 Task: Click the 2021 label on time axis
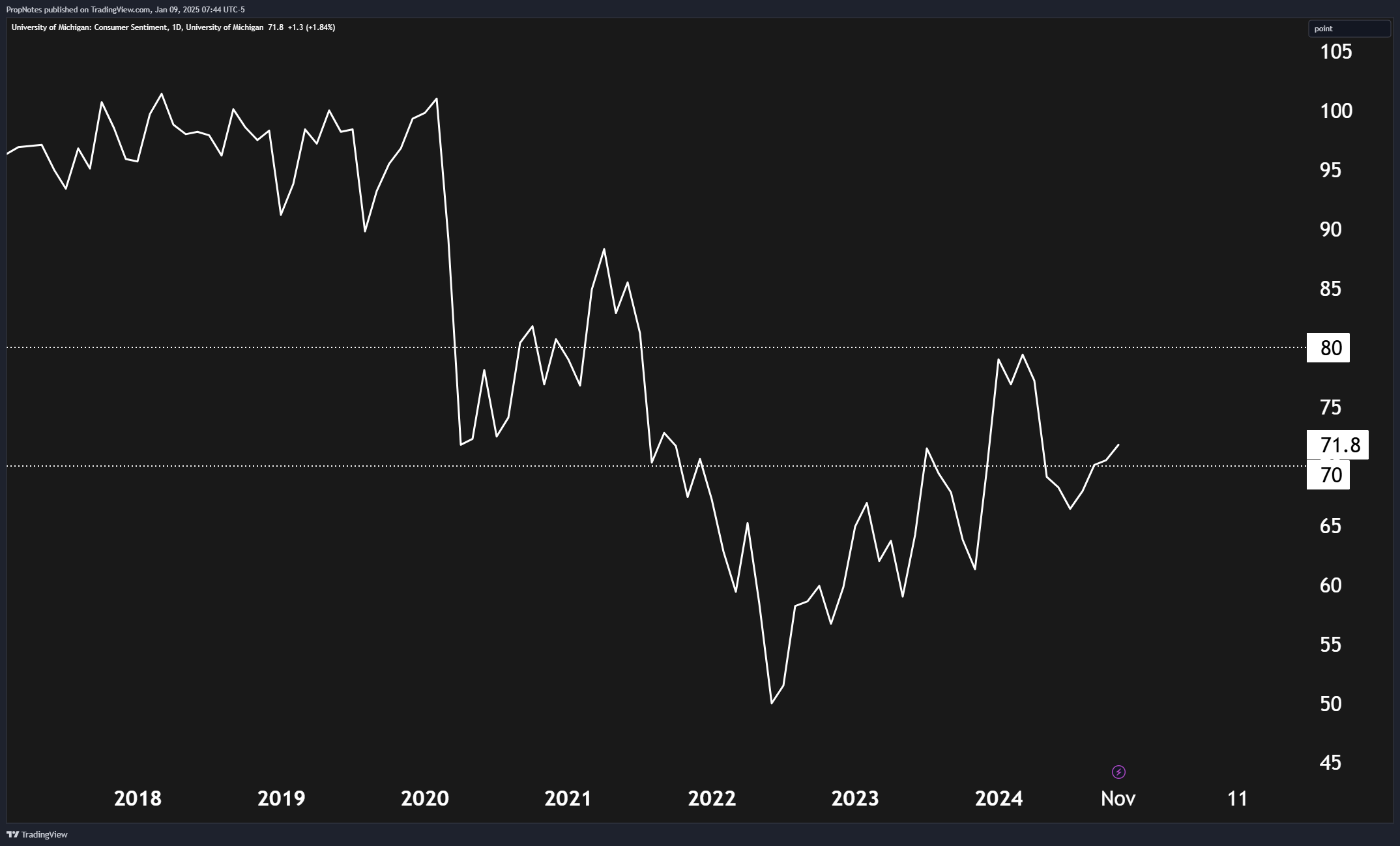tap(568, 798)
